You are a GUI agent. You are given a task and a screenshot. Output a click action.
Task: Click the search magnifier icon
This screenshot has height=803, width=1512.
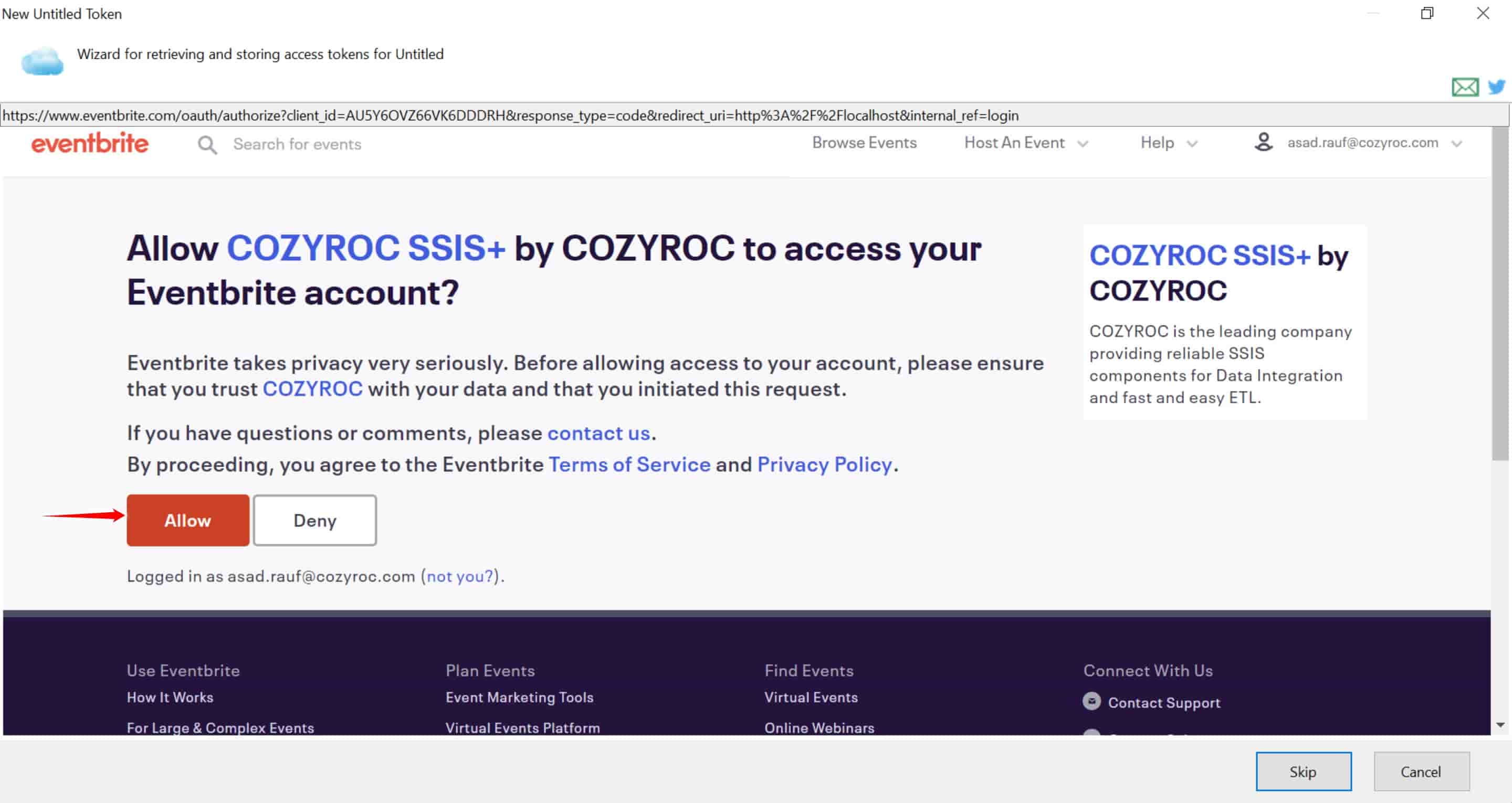click(x=207, y=145)
